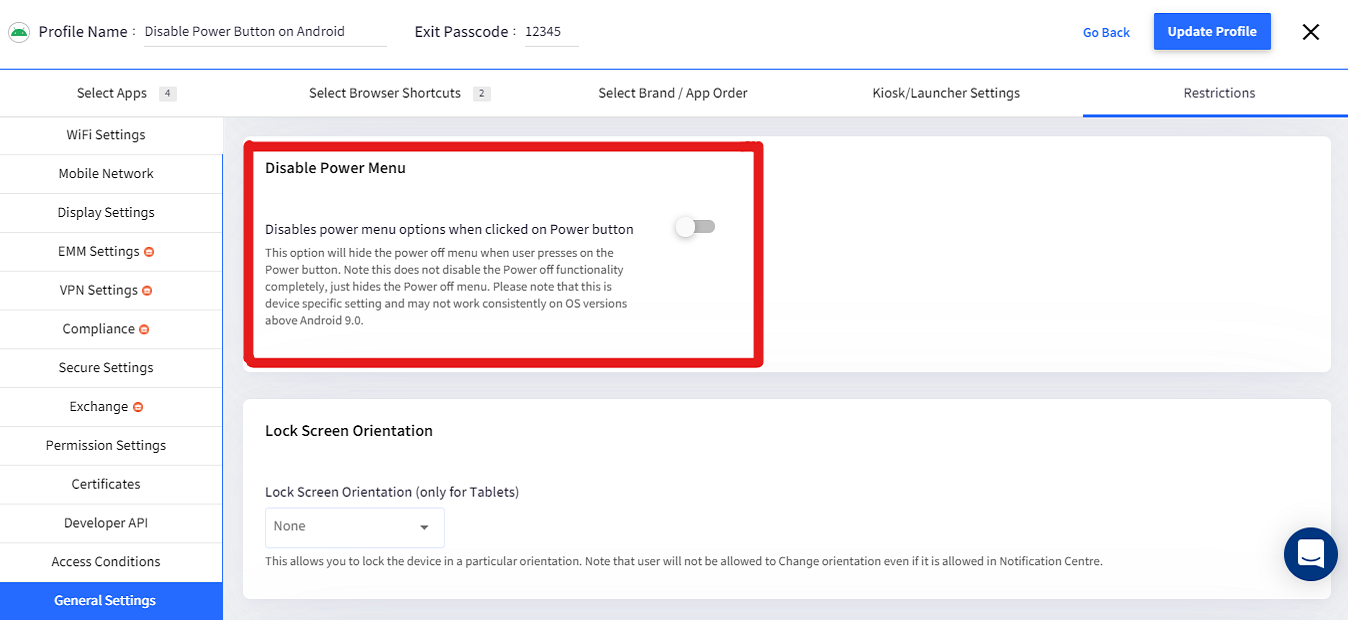This screenshot has height=620, width=1348.
Task: Open EMM Settings in the sidebar
Action: point(111,252)
